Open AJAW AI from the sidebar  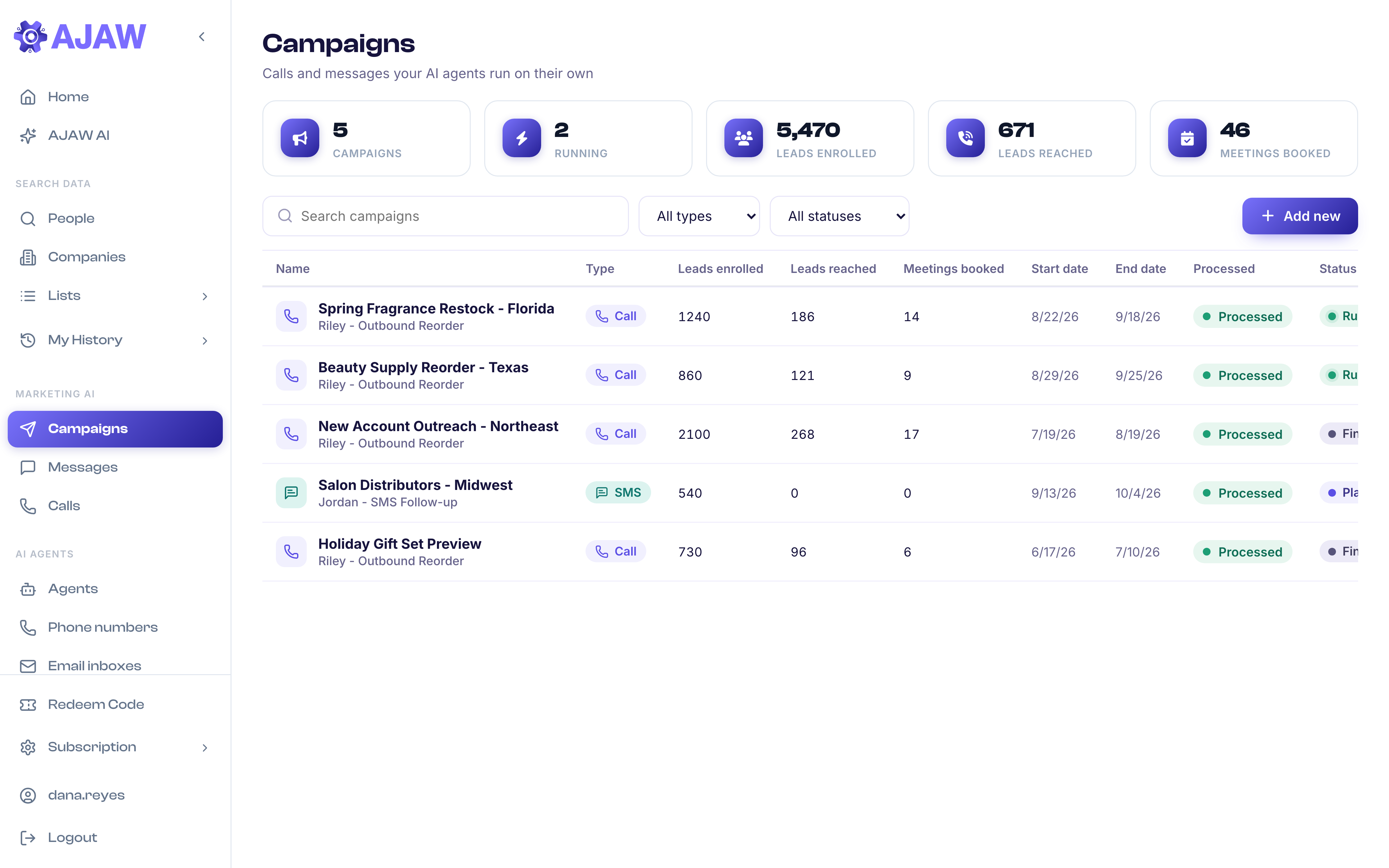(115, 135)
